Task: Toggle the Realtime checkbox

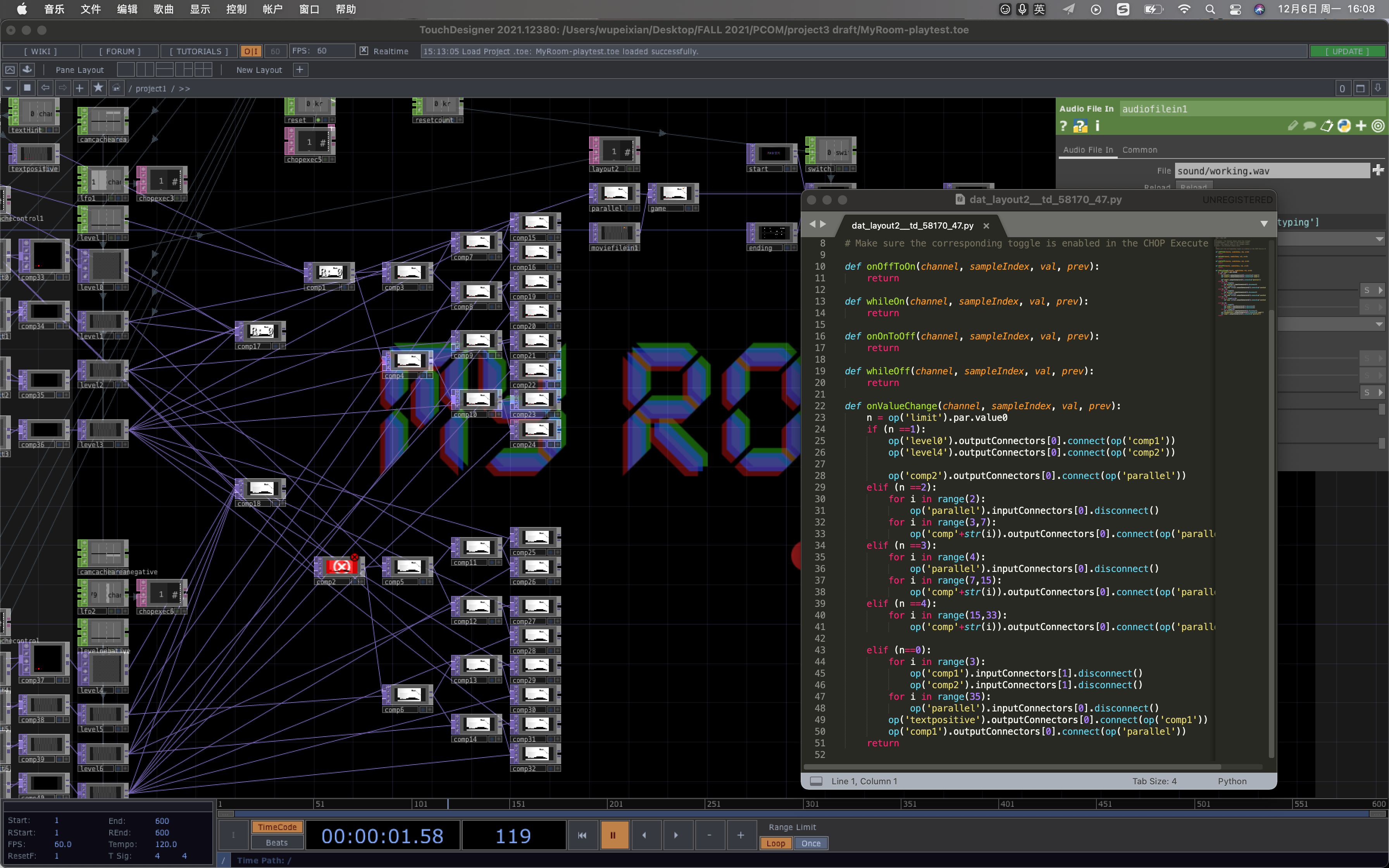Action: click(364, 51)
